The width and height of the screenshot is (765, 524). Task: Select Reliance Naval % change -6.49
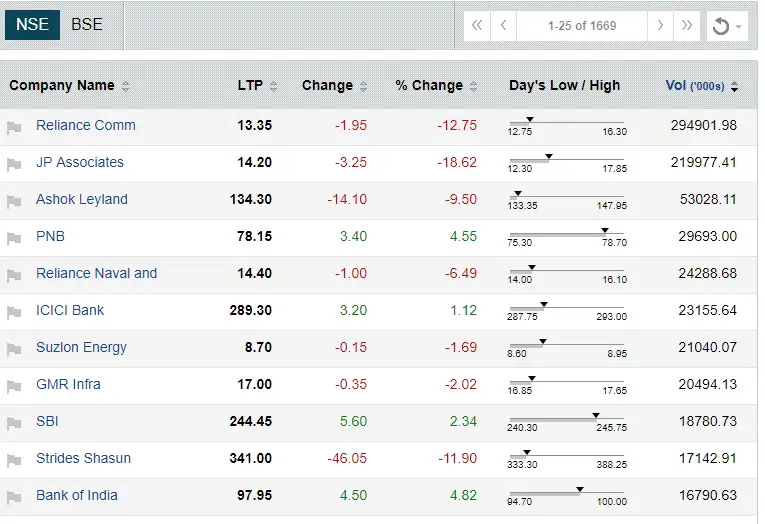pyautogui.click(x=461, y=273)
